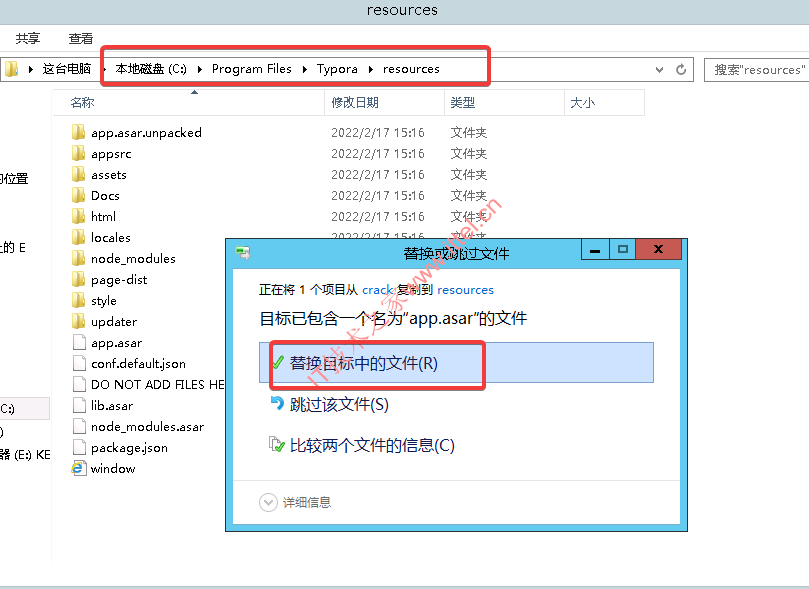
Task: Navigate to 这台电脑 in breadcrumb
Action: click(x=67, y=69)
